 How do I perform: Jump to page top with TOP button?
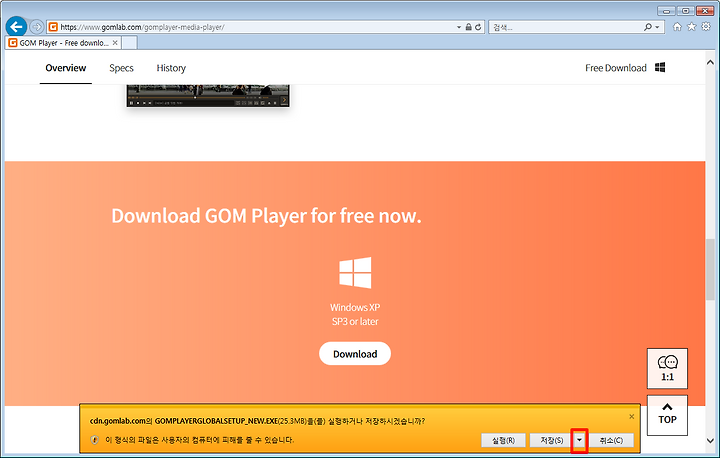(x=667, y=415)
